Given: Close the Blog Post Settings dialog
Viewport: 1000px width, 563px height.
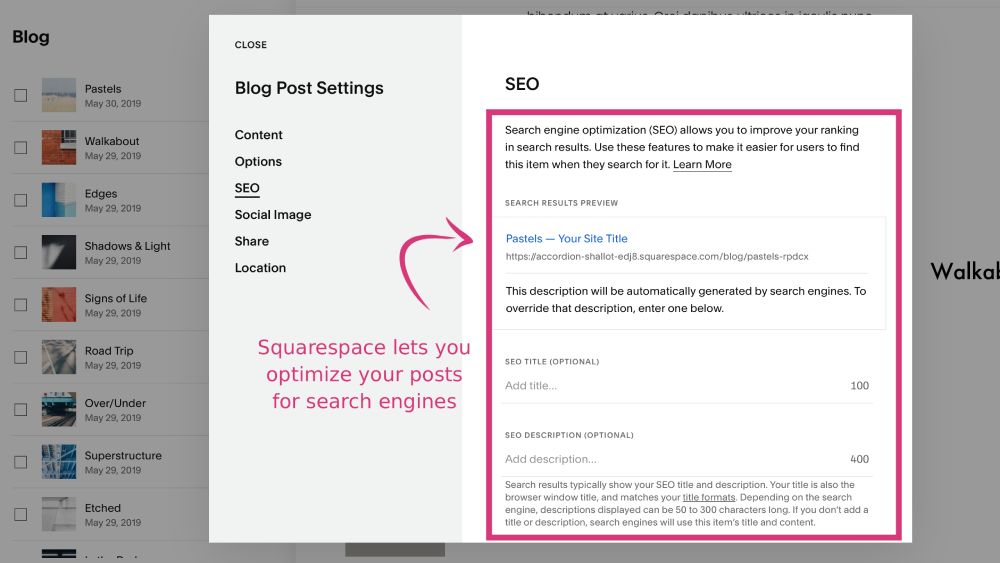Looking at the screenshot, I should pos(251,45).
